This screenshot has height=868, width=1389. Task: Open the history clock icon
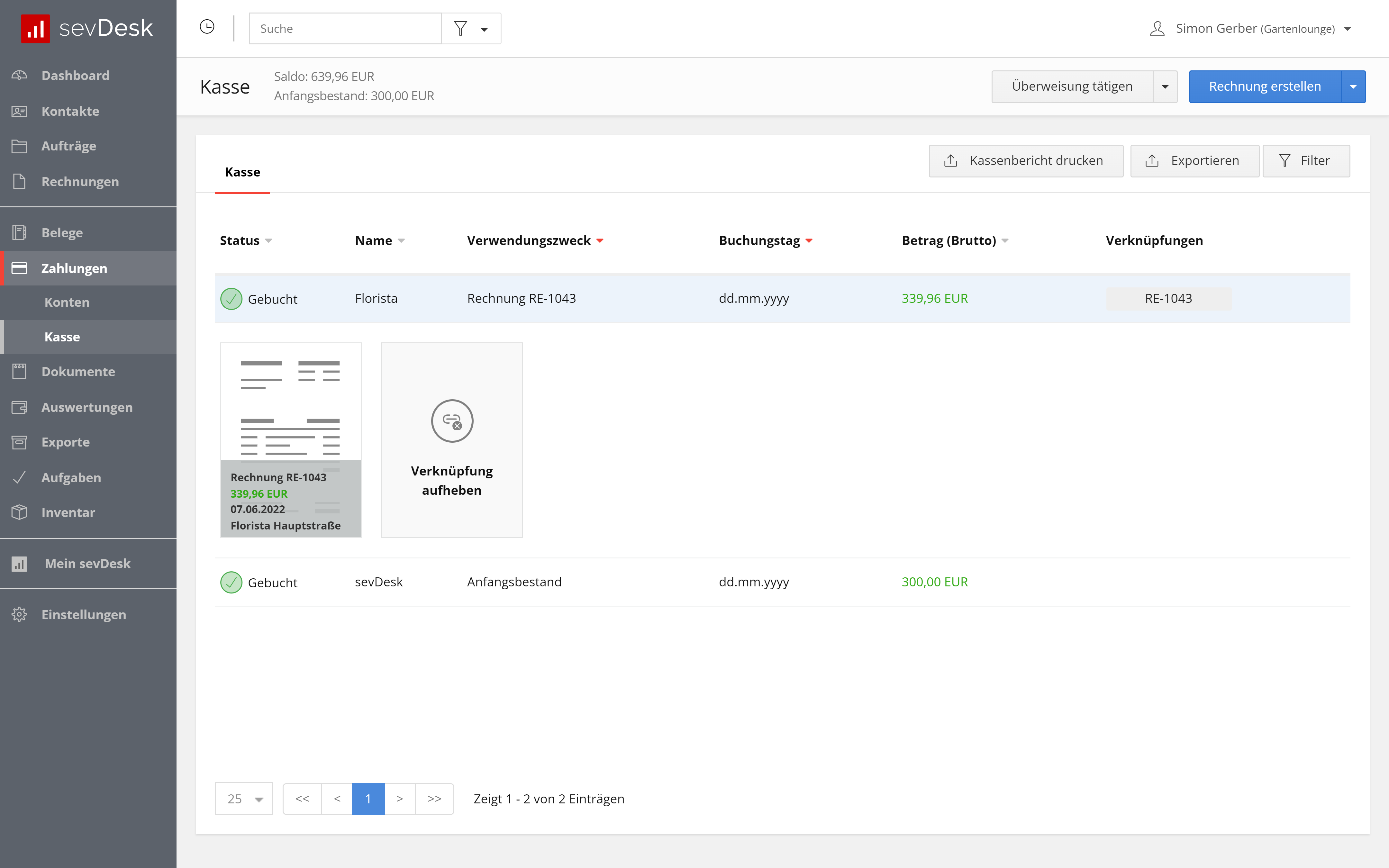pos(207,27)
